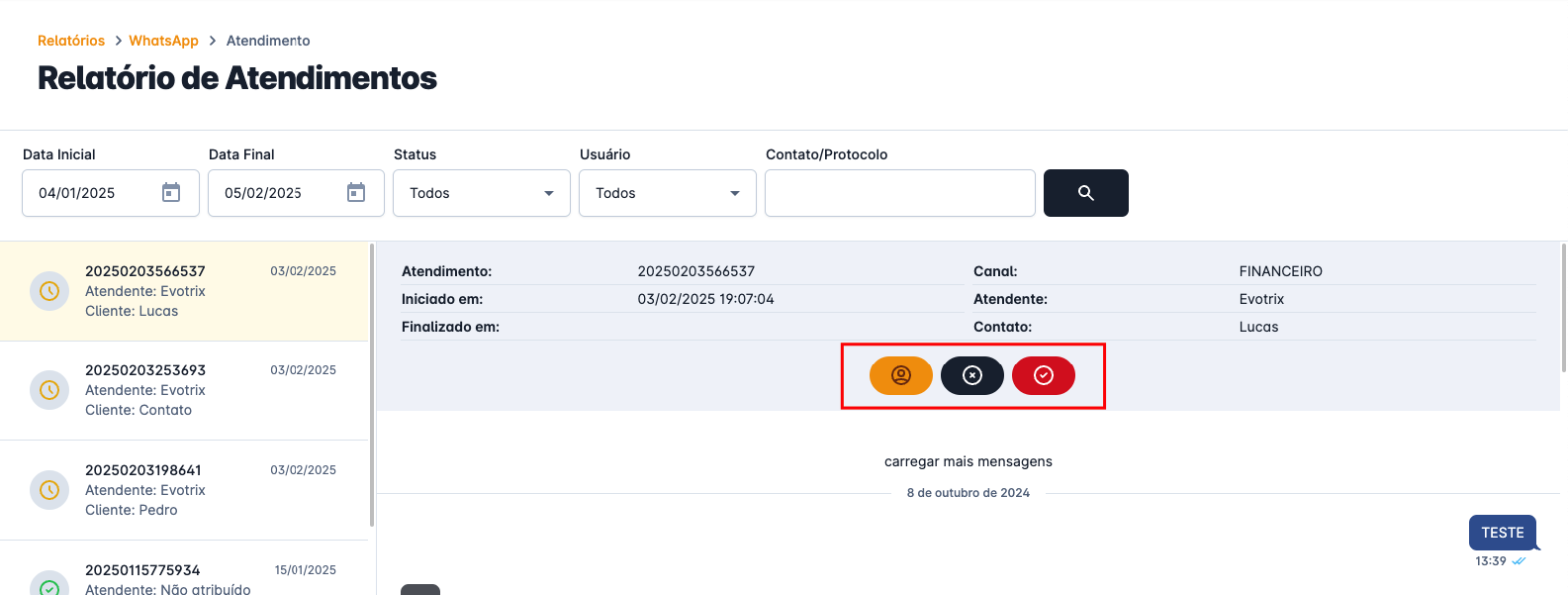Click the attendance list scrollbar
This screenshot has width=1568, height=595.
coord(372,386)
